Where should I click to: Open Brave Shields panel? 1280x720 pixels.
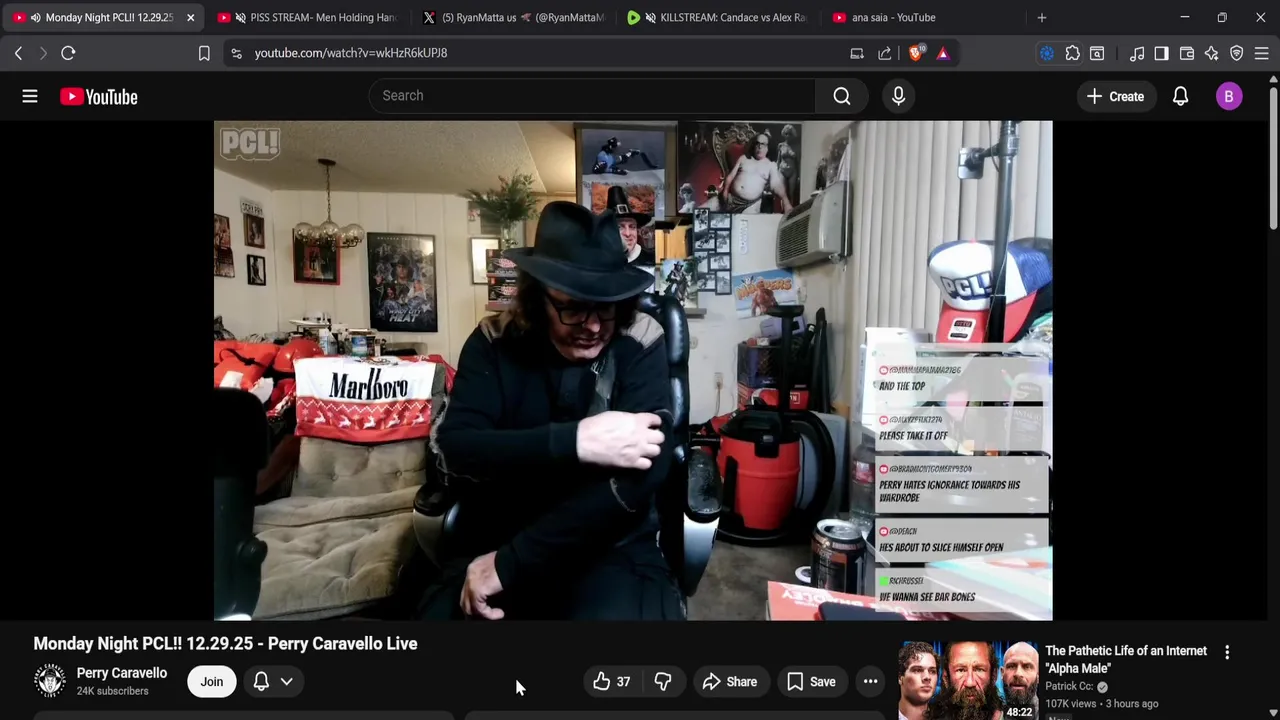(x=915, y=53)
